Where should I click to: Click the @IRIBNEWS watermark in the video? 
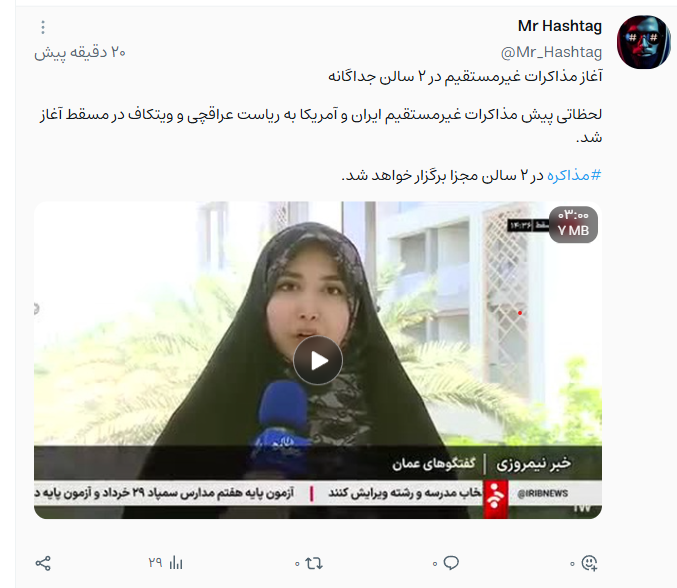coord(542,493)
